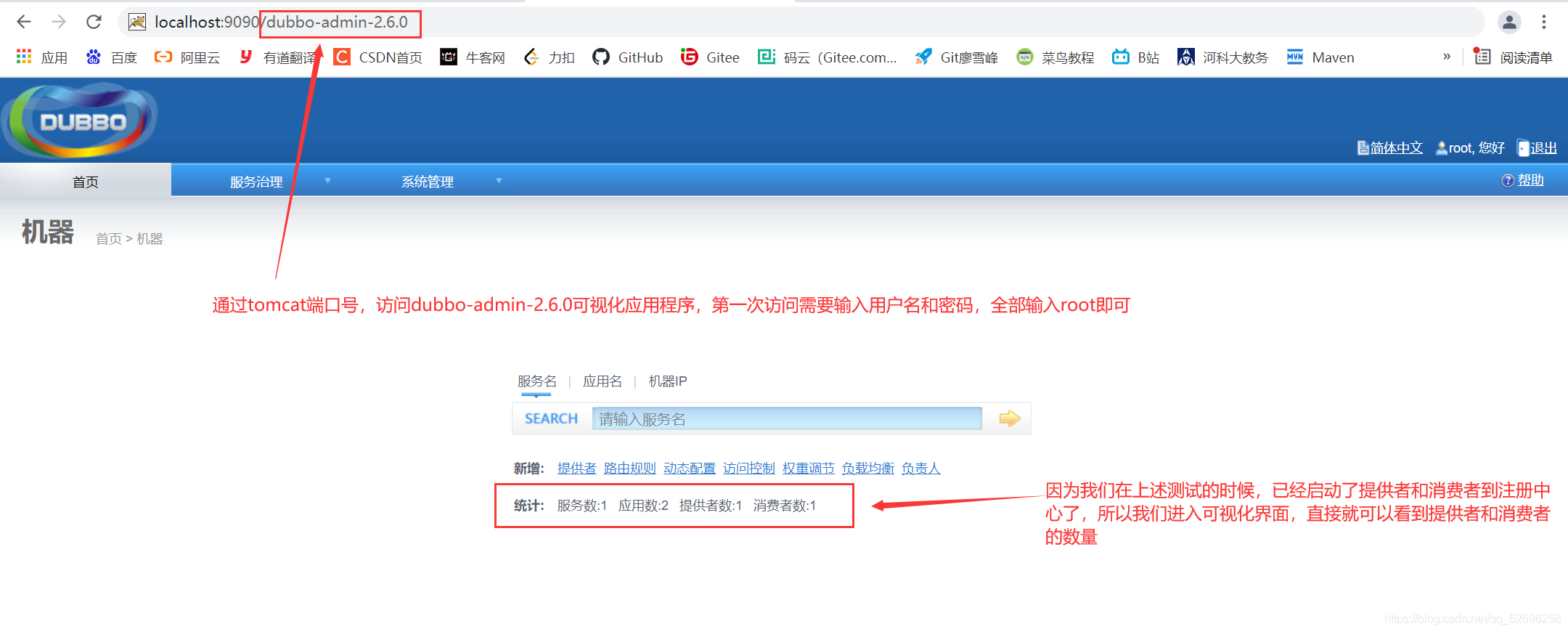Open the 河科大教务 bookmark
The height and width of the screenshot is (632, 1568).
(x=1223, y=57)
